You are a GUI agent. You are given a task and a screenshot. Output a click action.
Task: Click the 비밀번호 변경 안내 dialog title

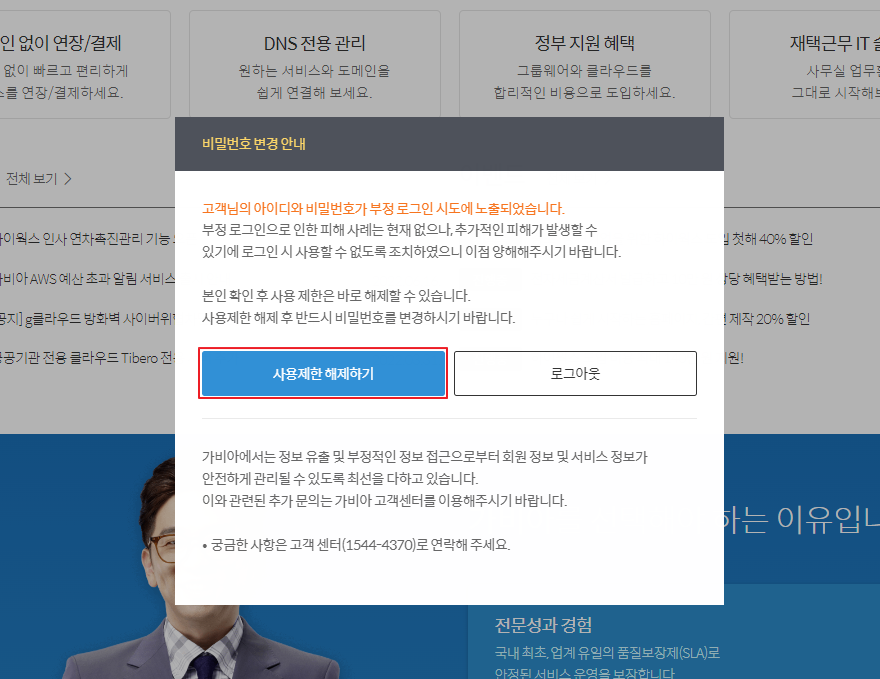tap(254, 144)
